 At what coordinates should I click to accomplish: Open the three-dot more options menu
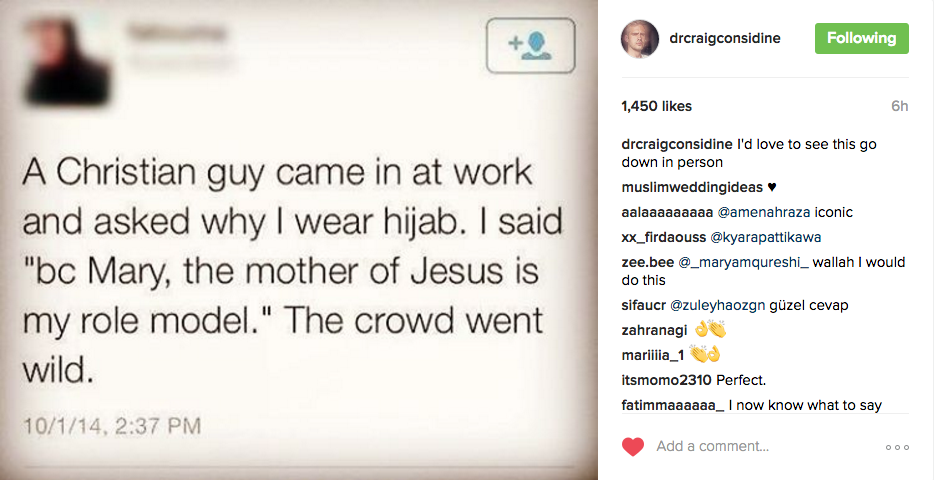point(897,447)
